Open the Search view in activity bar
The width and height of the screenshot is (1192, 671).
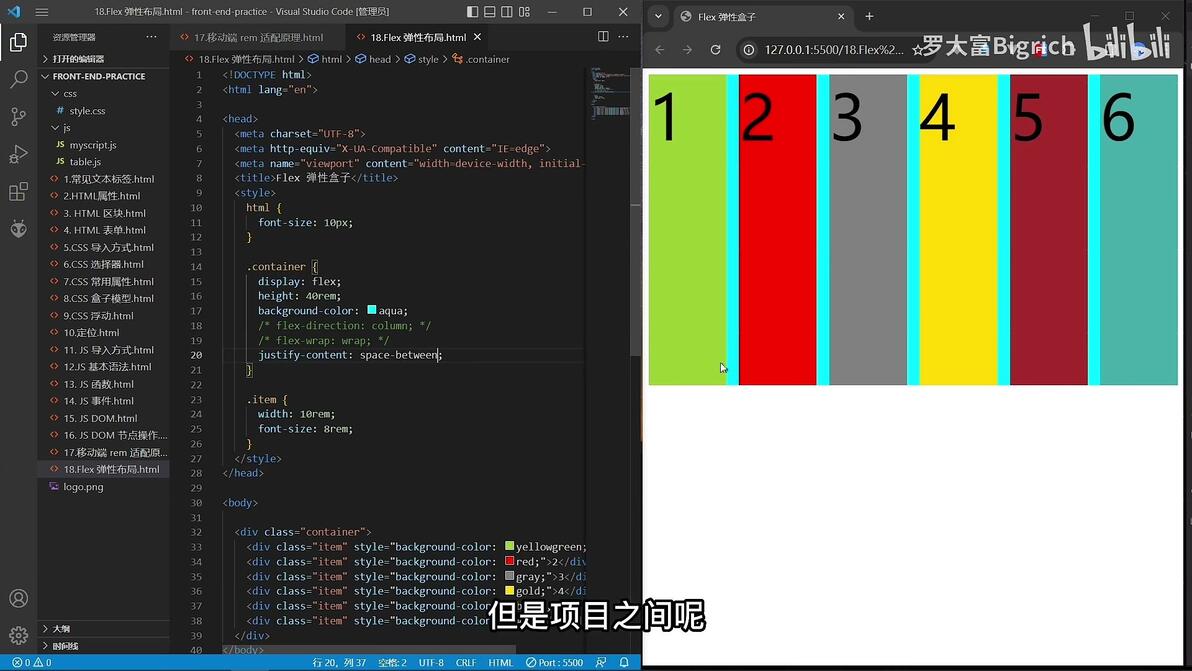tap(18, 79)
